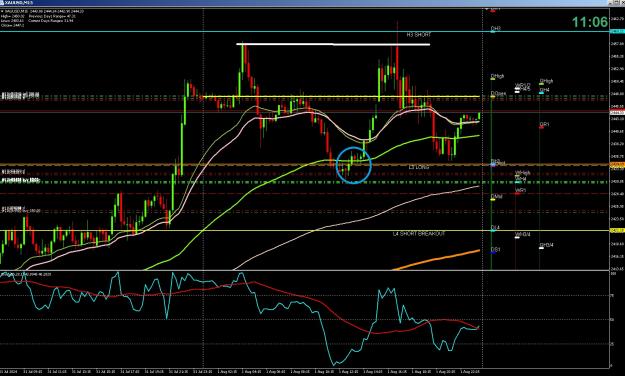Click the Close= value text
This screenshot has height=376, width=625.
(13, 25)
